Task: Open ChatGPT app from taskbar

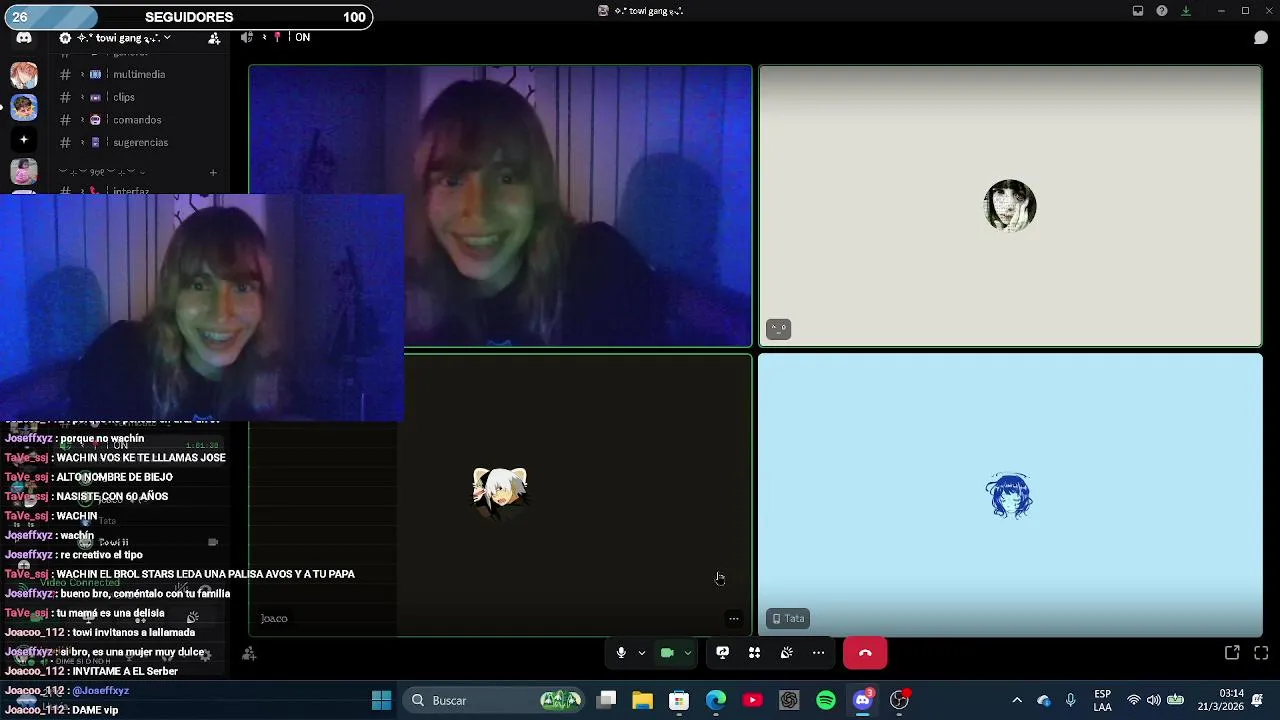Action: 789,700
